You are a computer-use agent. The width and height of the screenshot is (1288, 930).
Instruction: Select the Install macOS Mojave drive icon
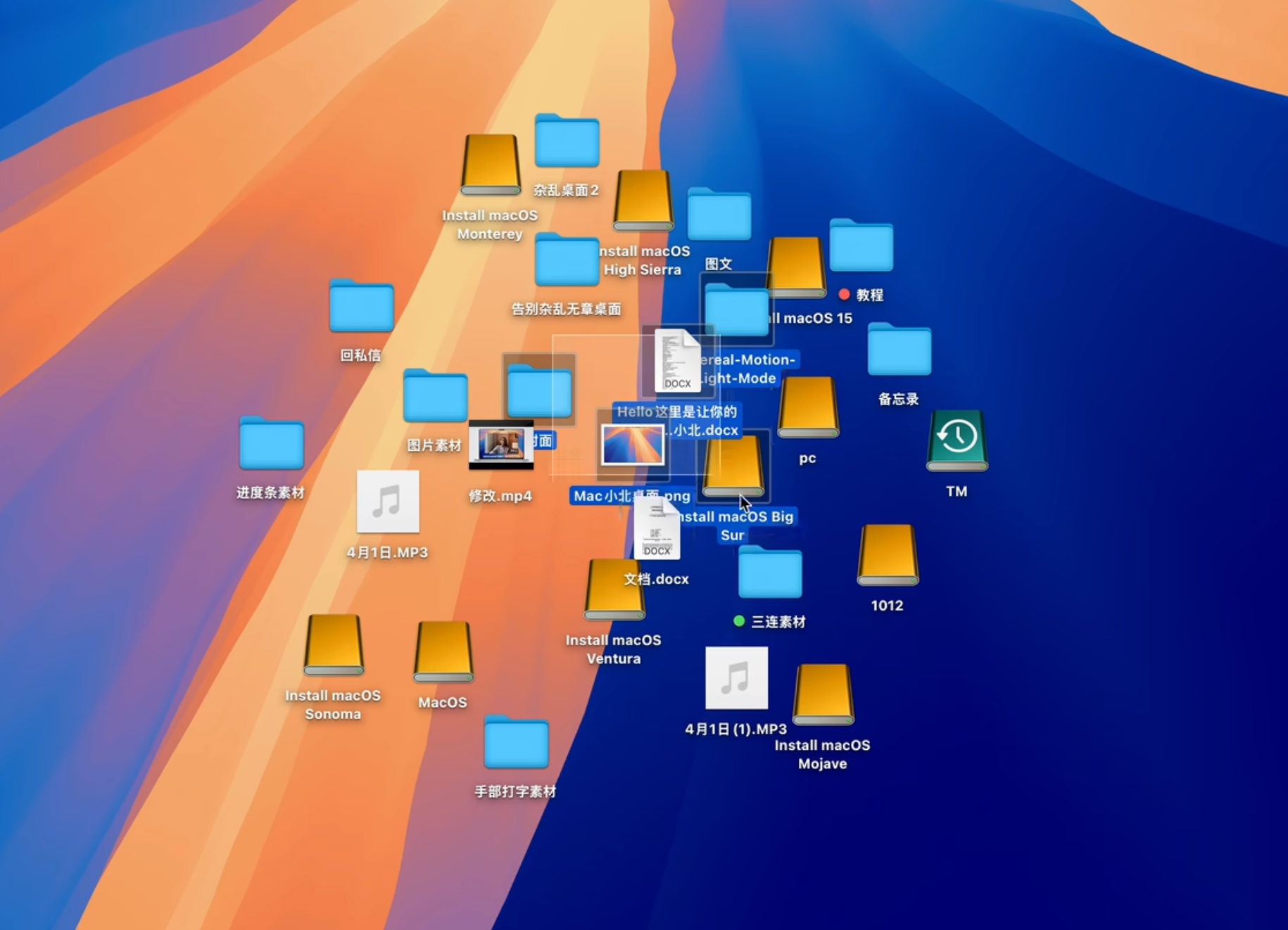(823, 694)
